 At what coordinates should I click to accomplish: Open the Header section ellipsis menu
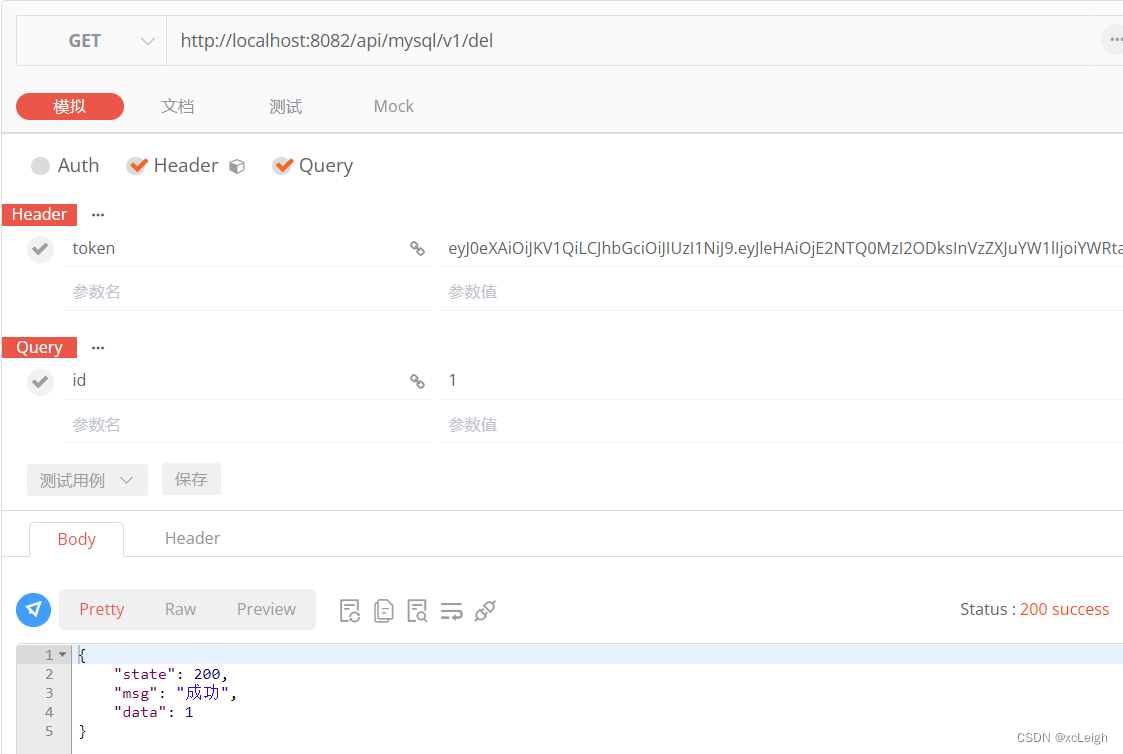click(98, 215)
